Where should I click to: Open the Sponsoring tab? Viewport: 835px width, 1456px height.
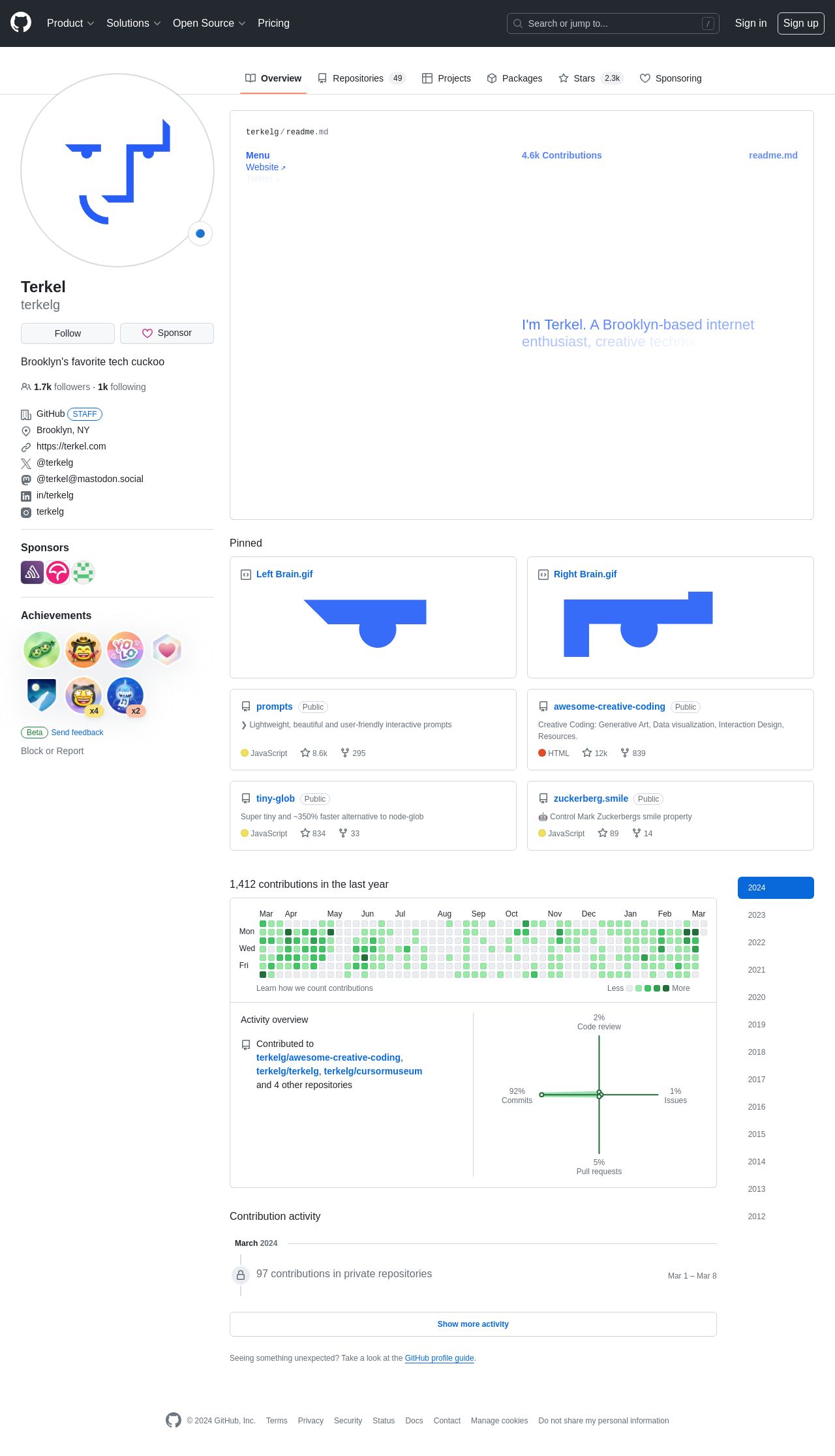coord(671,78)
